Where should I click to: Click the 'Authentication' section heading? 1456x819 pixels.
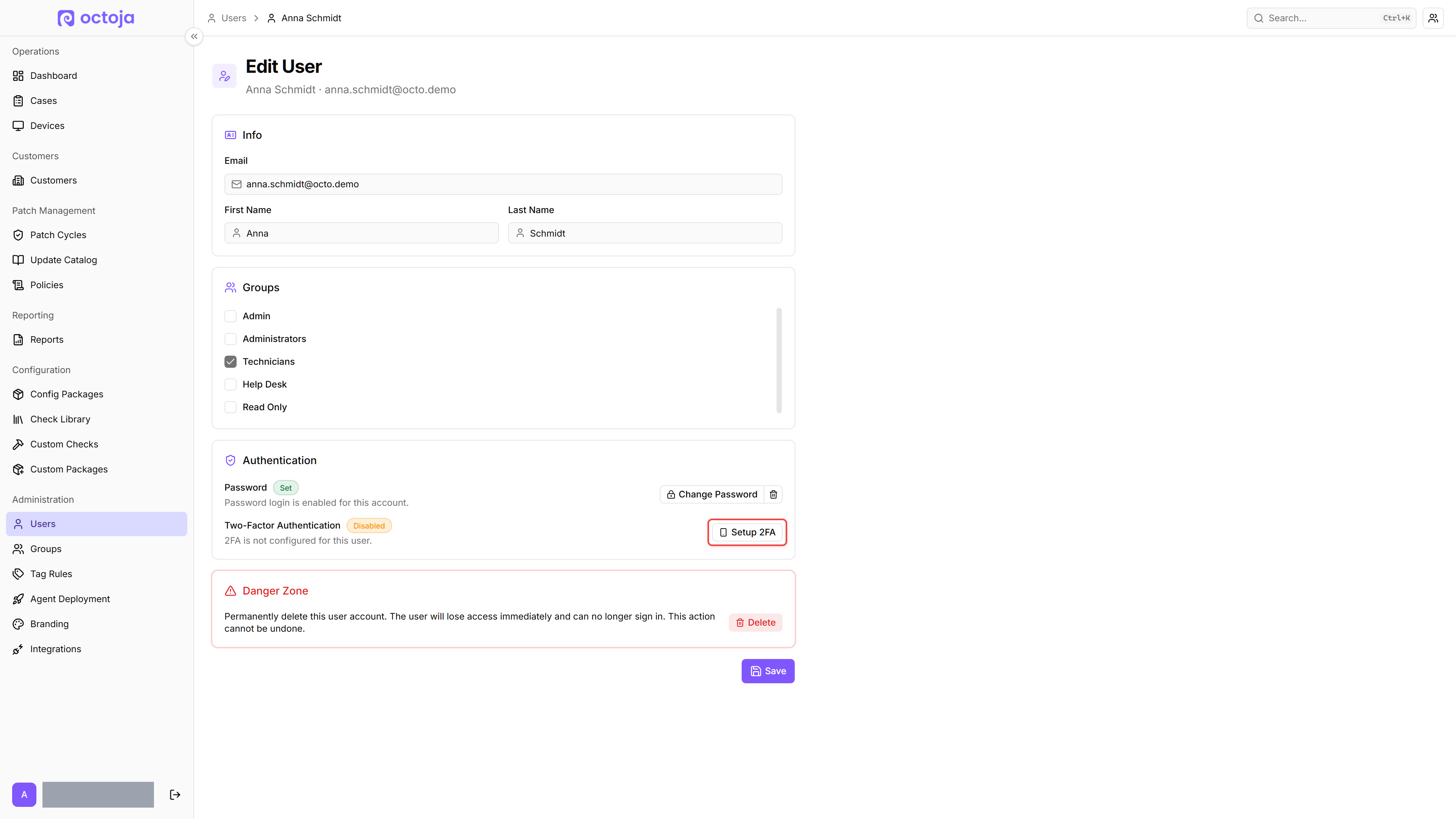tap(280, 461)
